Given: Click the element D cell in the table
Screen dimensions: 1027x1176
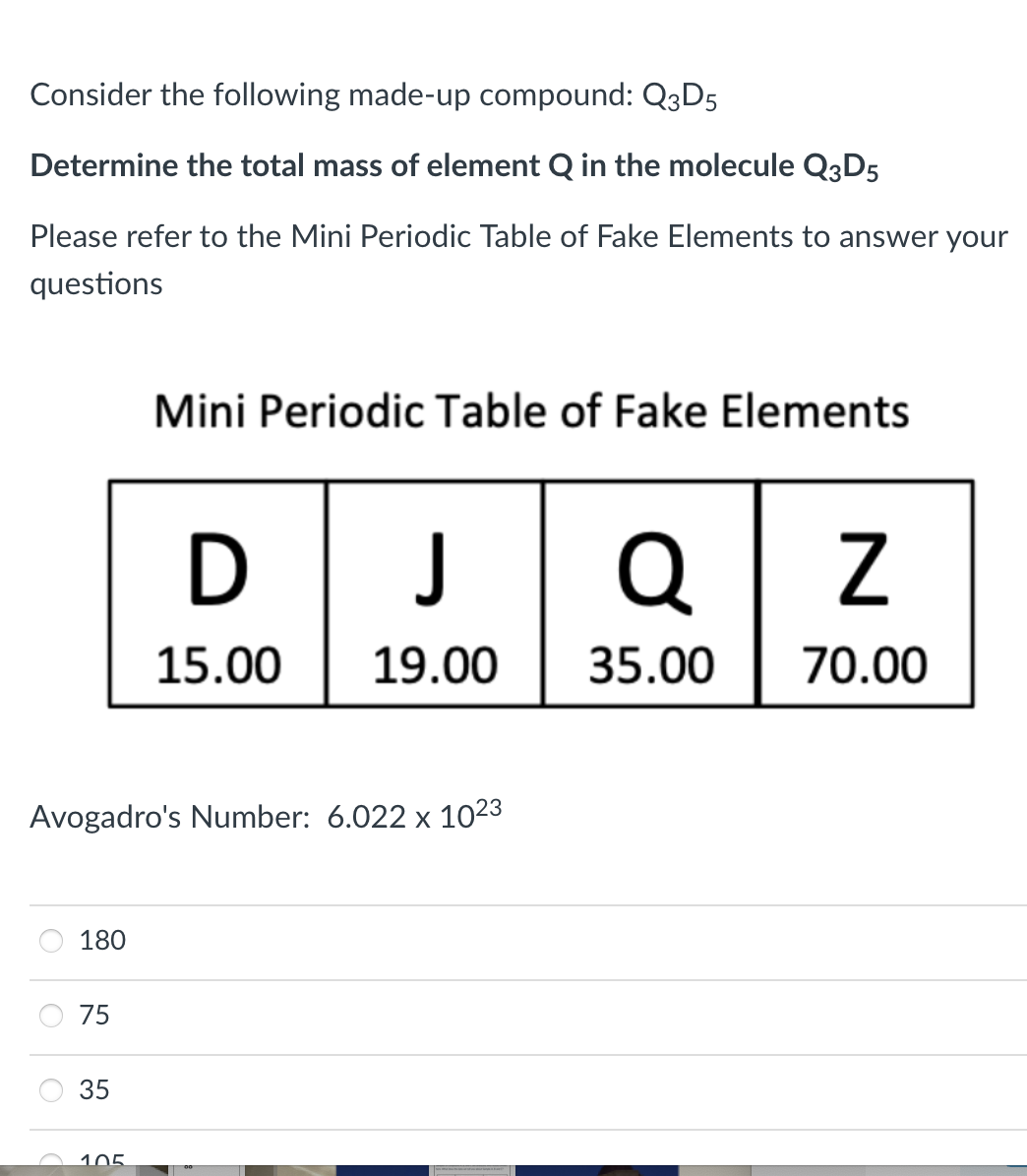Looking at the screenshot, I should 216,590.
